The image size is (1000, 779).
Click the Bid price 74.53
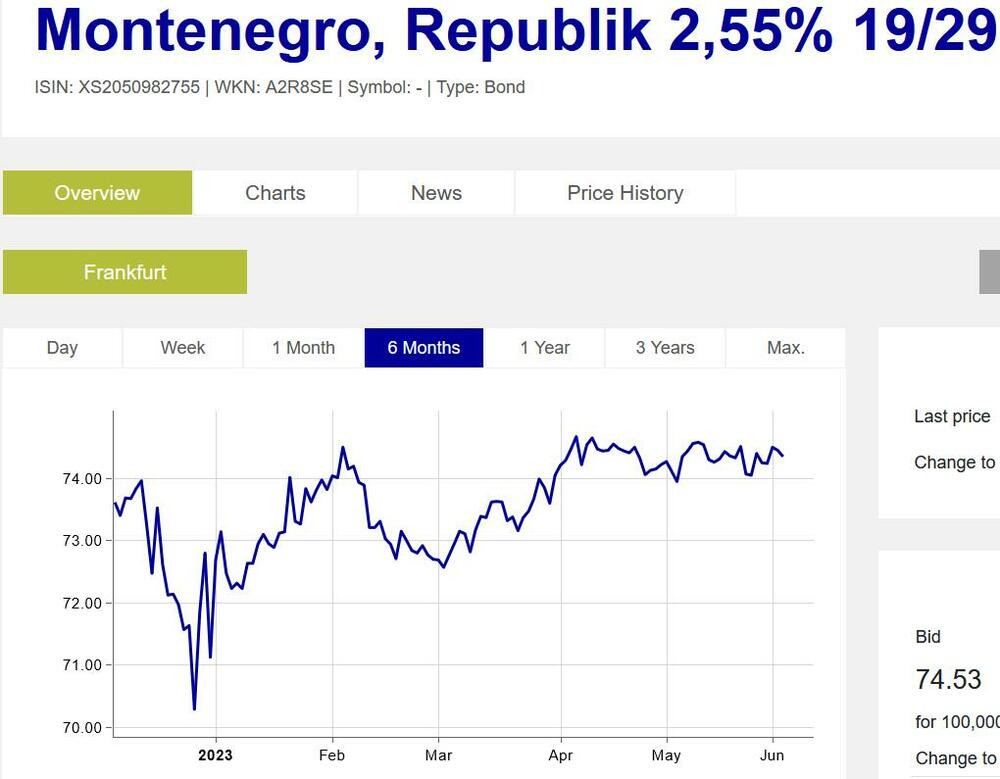[948, 680]
